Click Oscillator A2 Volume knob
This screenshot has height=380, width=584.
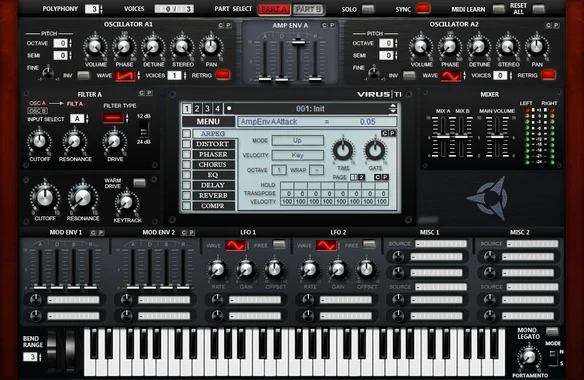(x=421, y=47)
